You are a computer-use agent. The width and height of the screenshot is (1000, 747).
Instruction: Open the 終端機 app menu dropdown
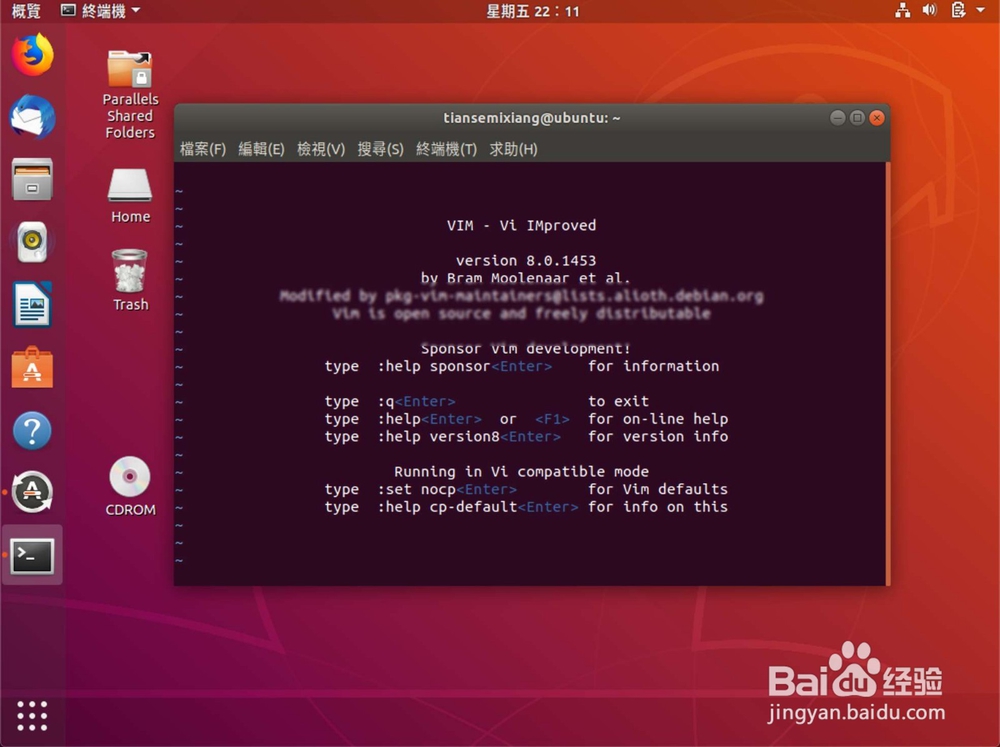[101, 11]
